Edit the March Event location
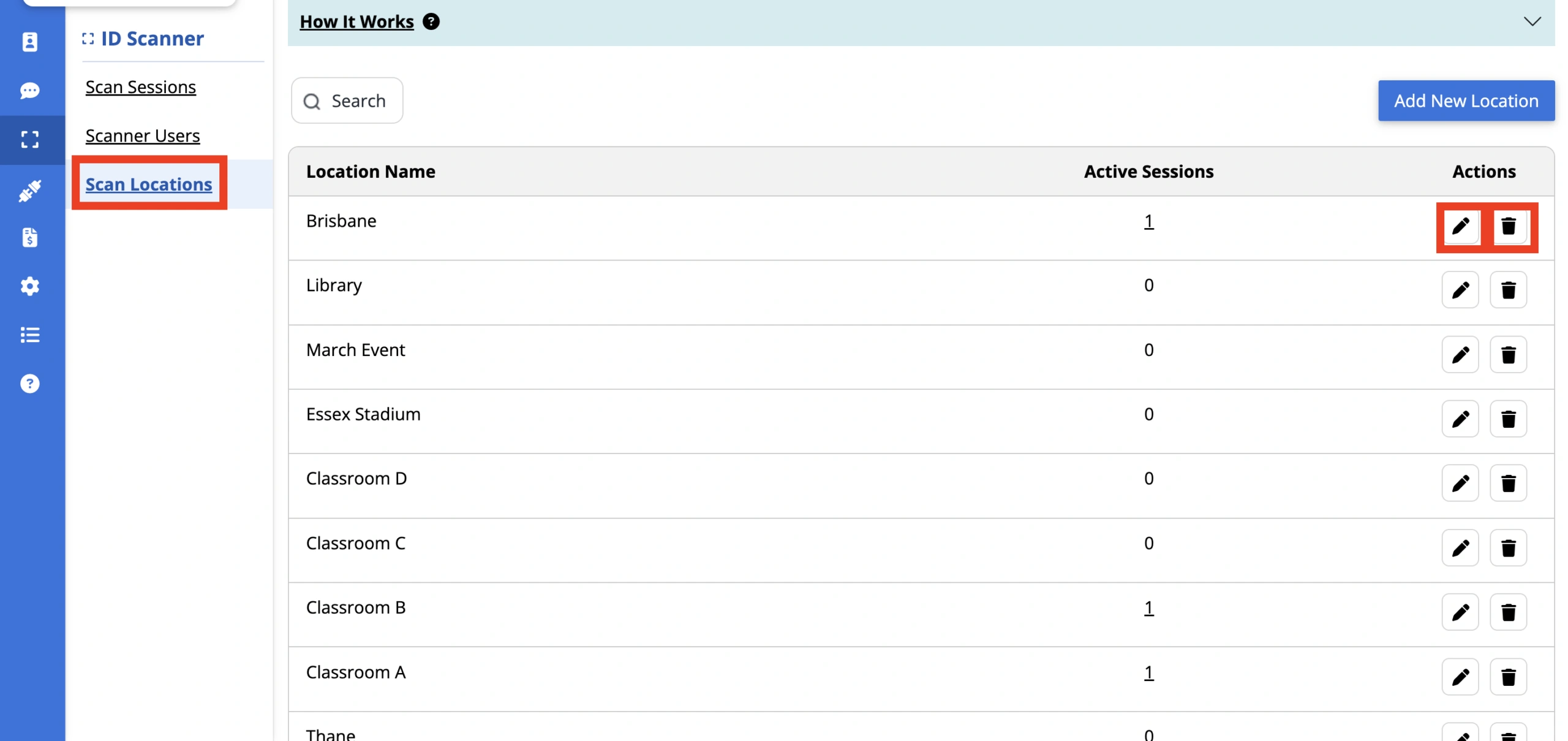This screenshot has width=1568, height=741. click(1460, 354)
